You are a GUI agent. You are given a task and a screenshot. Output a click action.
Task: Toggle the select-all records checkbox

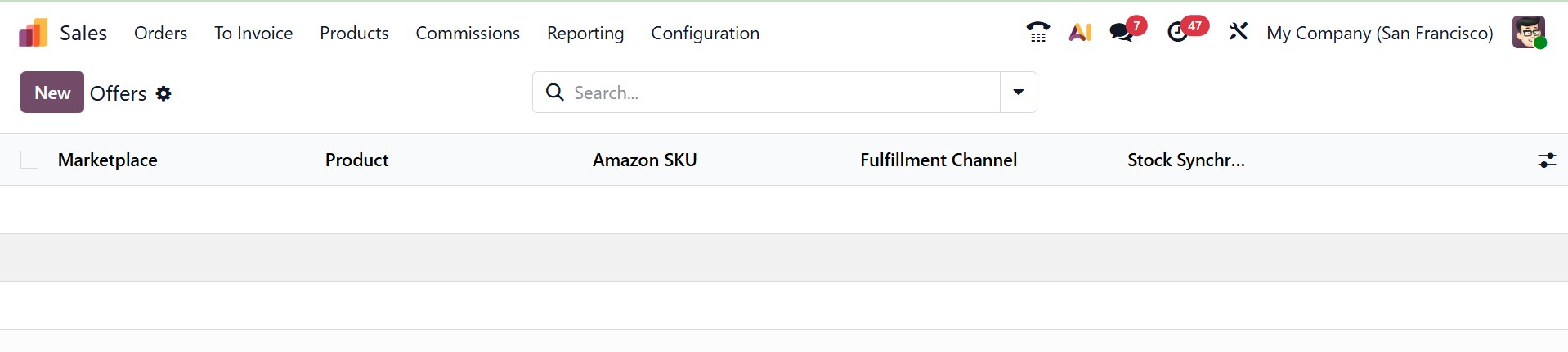(x=29, y=160)
